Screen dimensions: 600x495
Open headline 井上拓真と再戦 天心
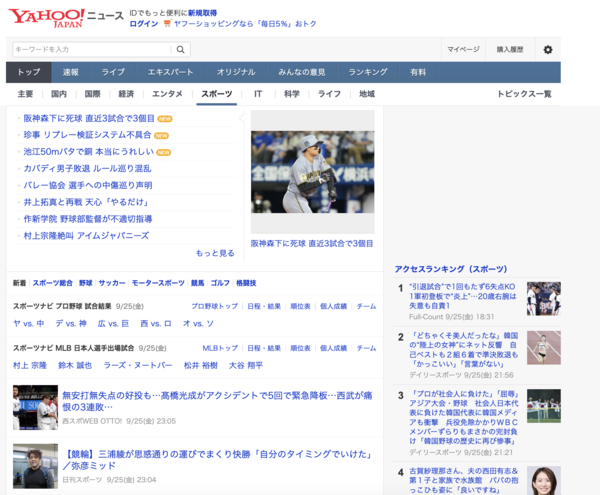tap(86, 202)
